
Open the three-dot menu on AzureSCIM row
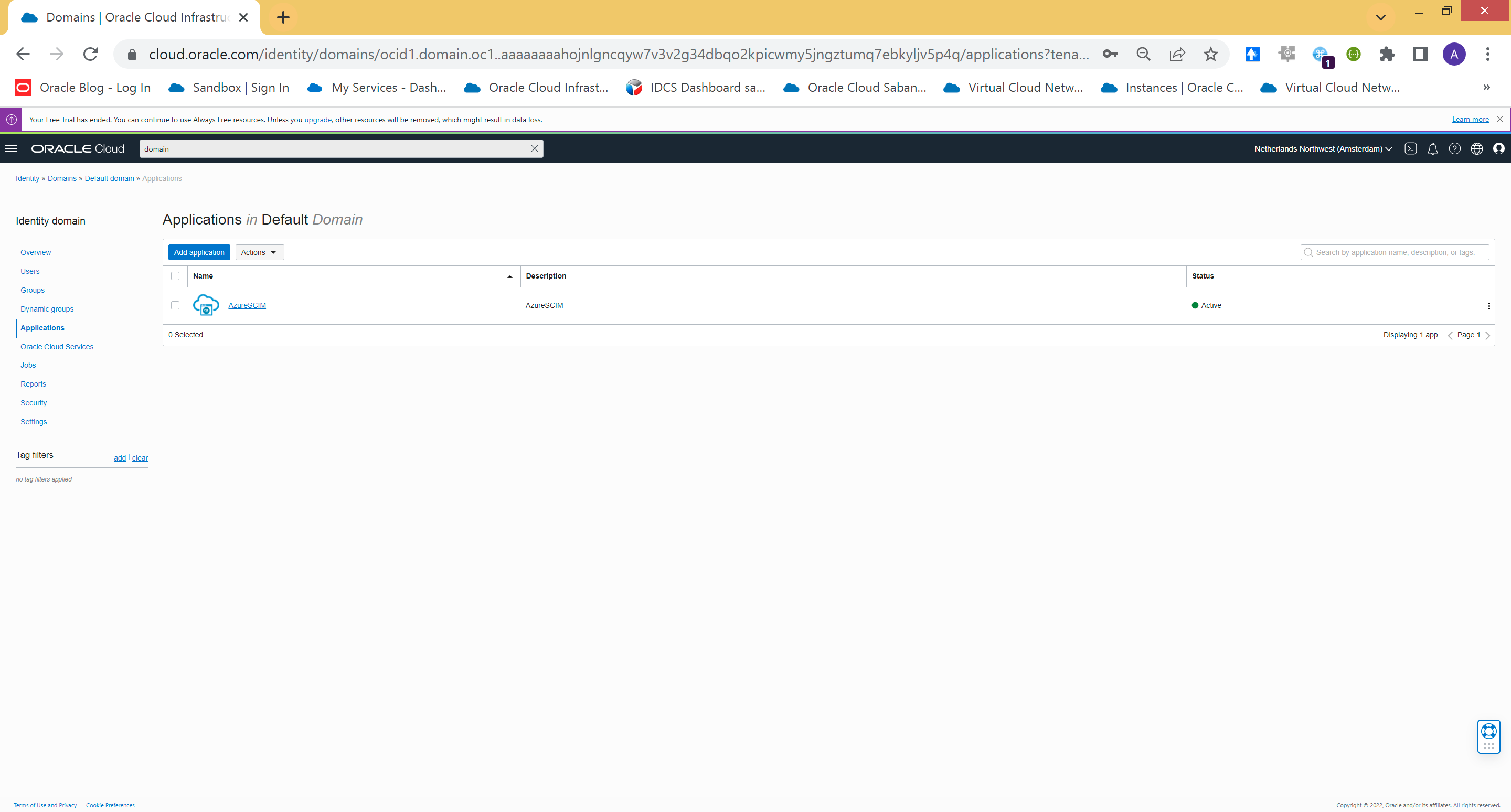1489,305
